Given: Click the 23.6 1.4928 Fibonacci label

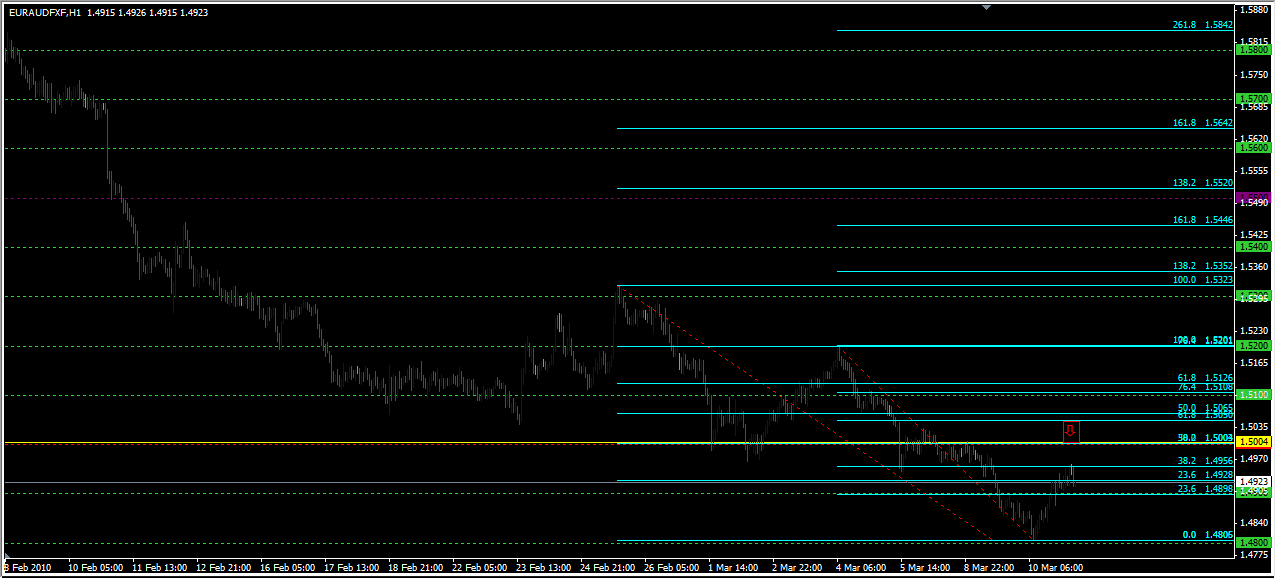Looking at the screenshot, I should click(1204, 475).
